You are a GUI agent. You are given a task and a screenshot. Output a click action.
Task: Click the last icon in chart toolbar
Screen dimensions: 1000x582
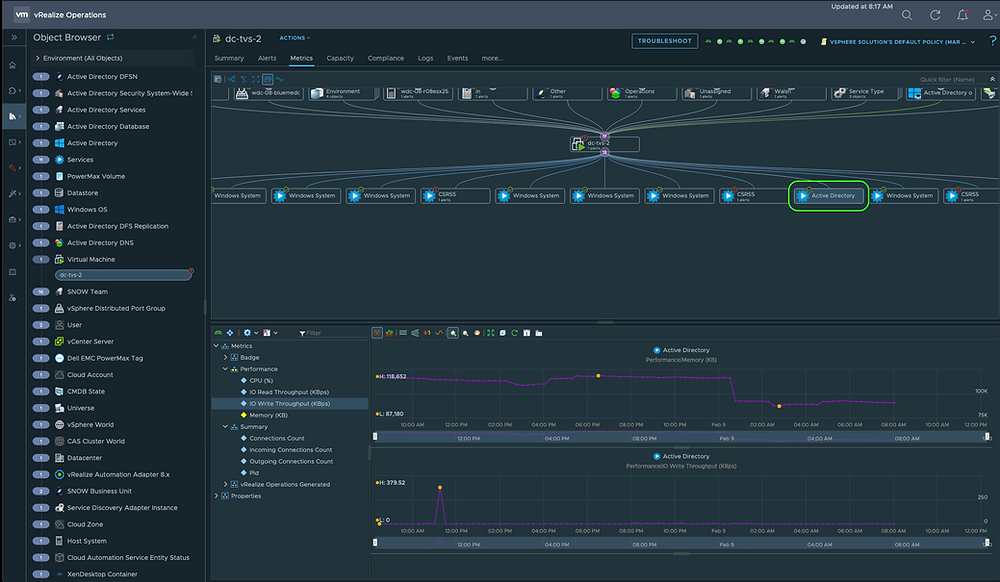tap(539, 333)
